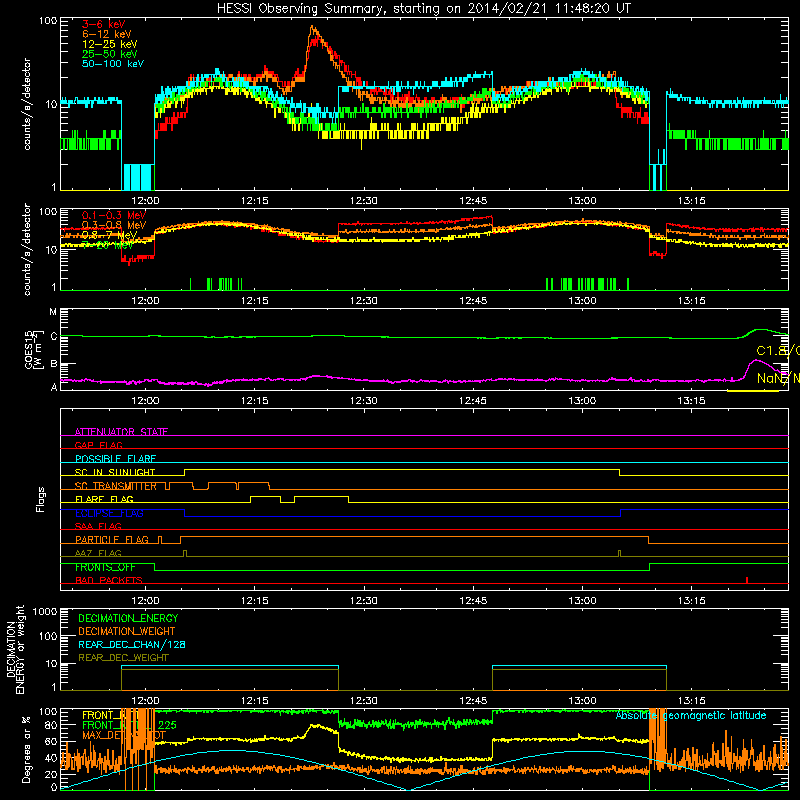Click the orange MAX_DE legend label in bottom panel
This screenshot has width=800, height=800.
pos(124,735)
